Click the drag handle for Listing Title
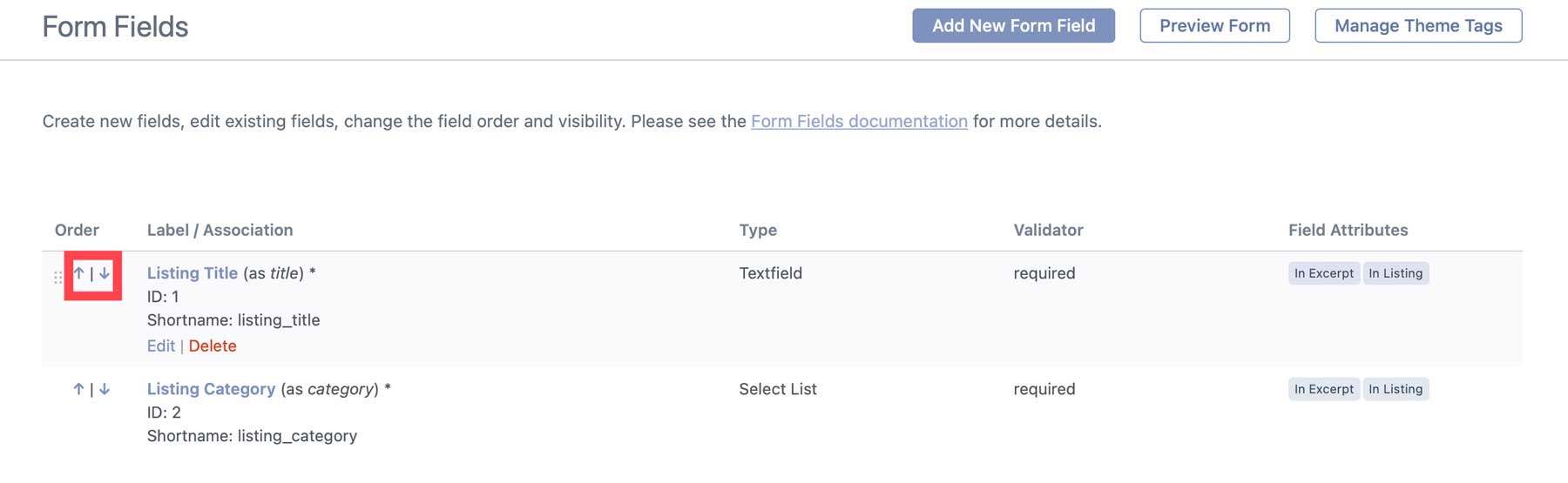1568x483 pixels. (x=57, y=278)
